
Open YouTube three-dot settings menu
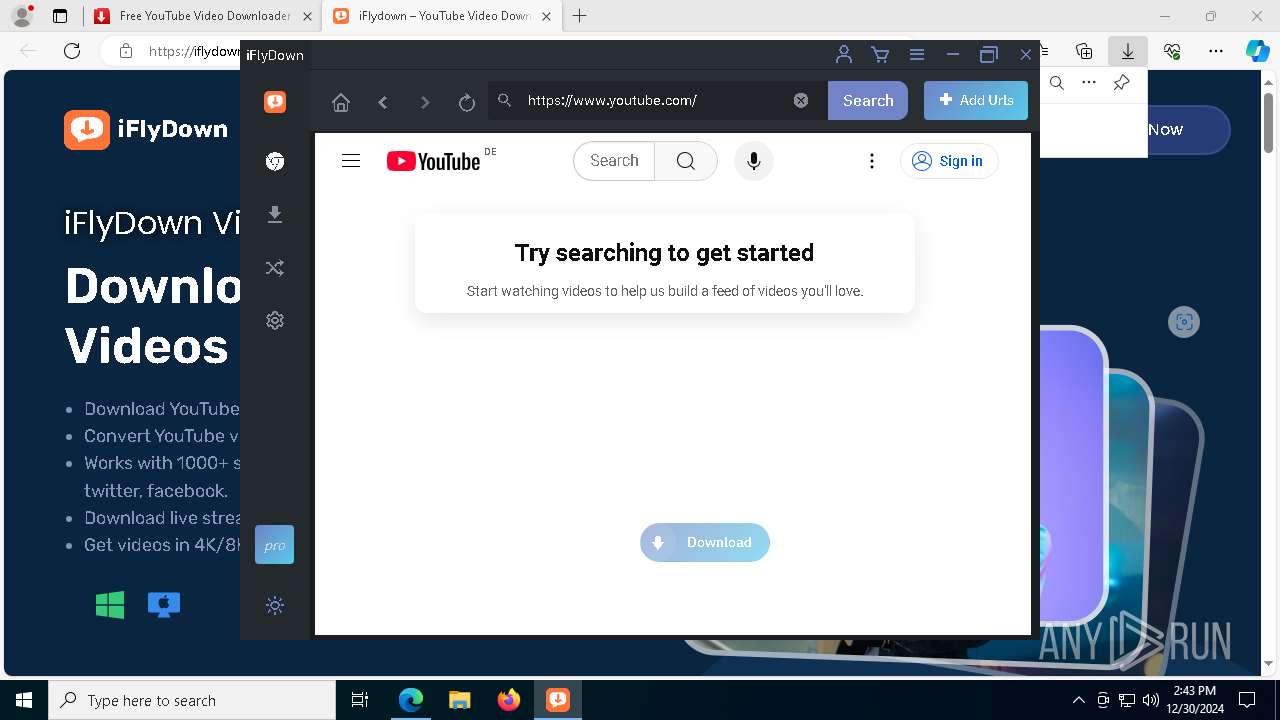tap(872, 161)
